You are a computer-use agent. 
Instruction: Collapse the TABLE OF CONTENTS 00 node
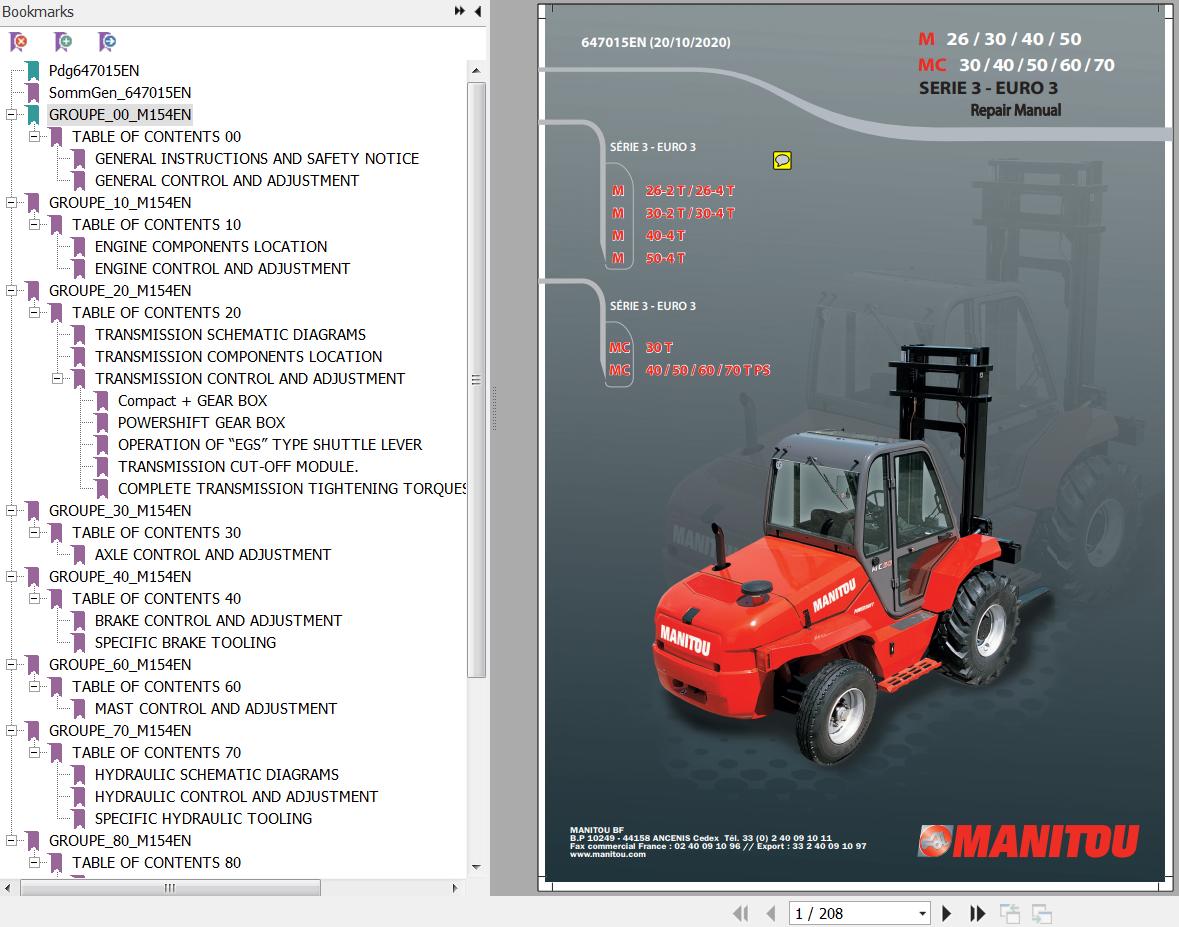pos(35,137)
